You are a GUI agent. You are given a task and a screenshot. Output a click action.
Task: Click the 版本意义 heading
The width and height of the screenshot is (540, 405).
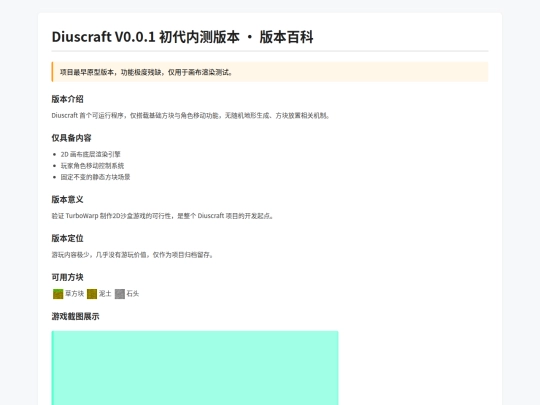click(x=68, y=200)
